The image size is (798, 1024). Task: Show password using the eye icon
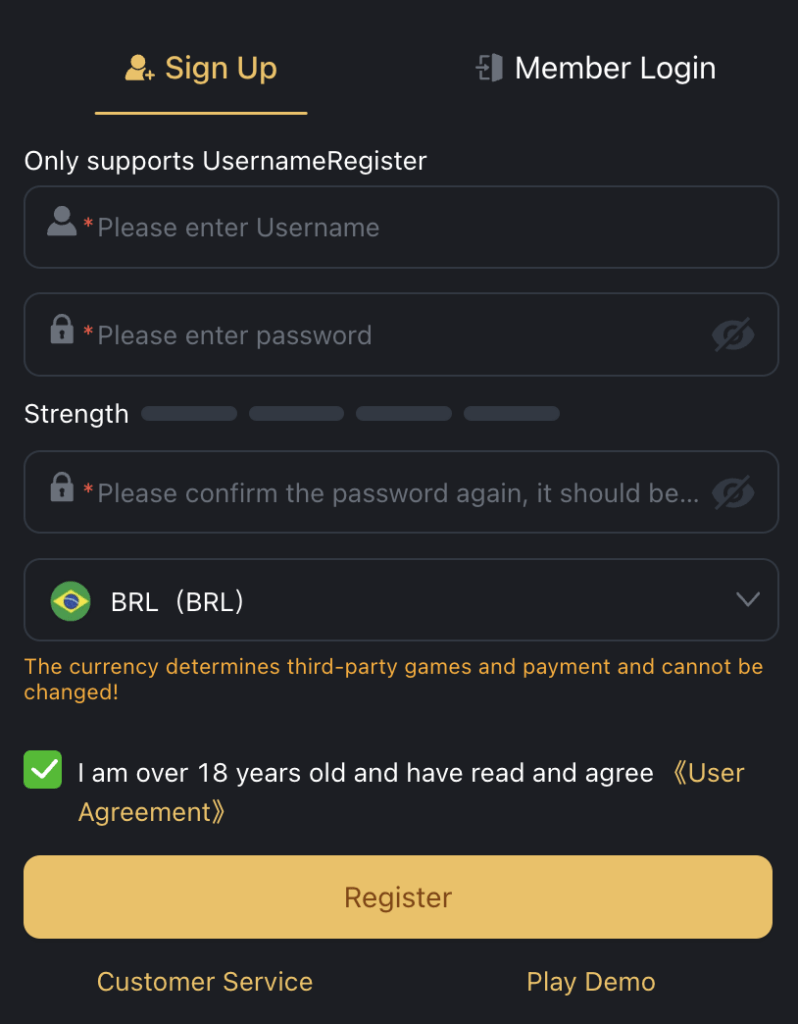[733, 335]
